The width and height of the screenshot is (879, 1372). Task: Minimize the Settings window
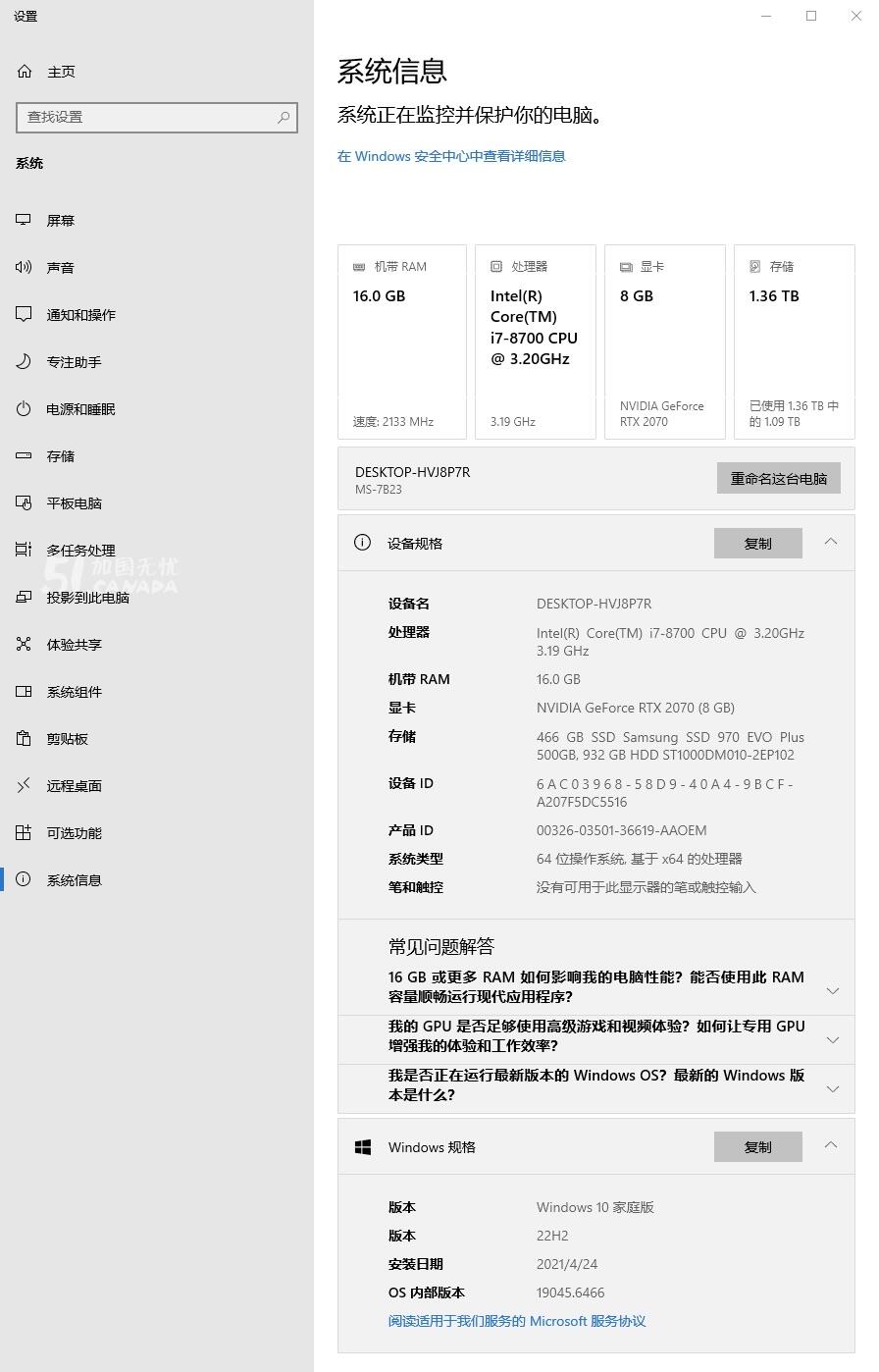pyautogui.click(x=767, y=16)
